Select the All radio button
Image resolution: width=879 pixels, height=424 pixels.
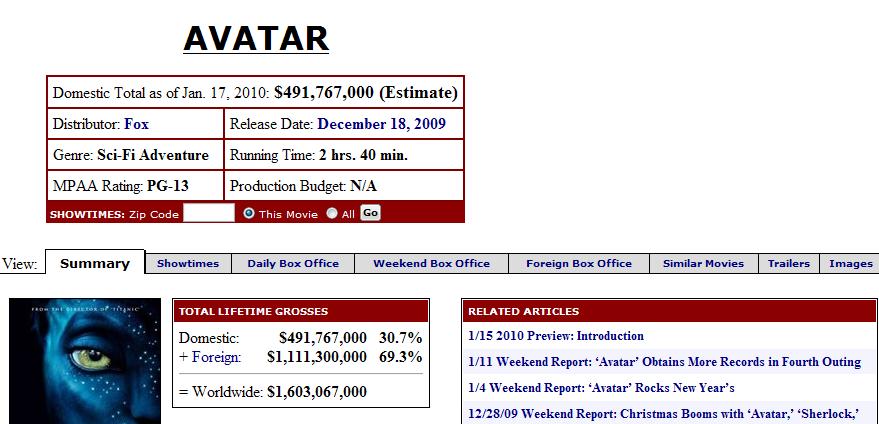(332, 214)
